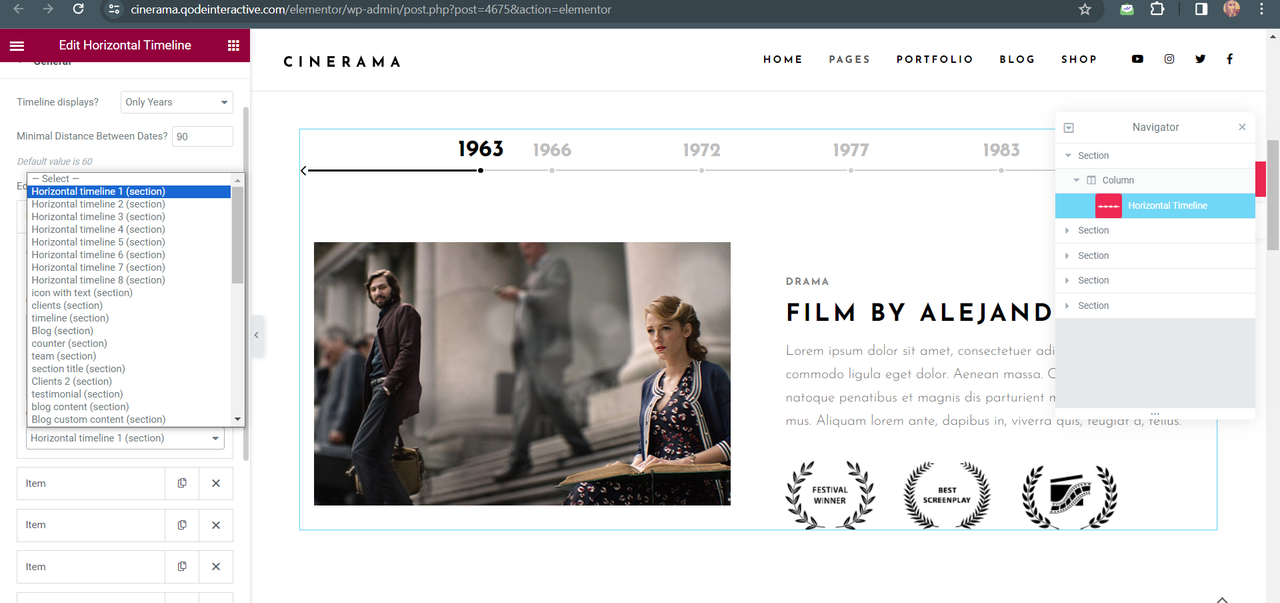Jump to 1966 on timeline
The height and width of the screenshot is (603, 1280).
point(552,150)
